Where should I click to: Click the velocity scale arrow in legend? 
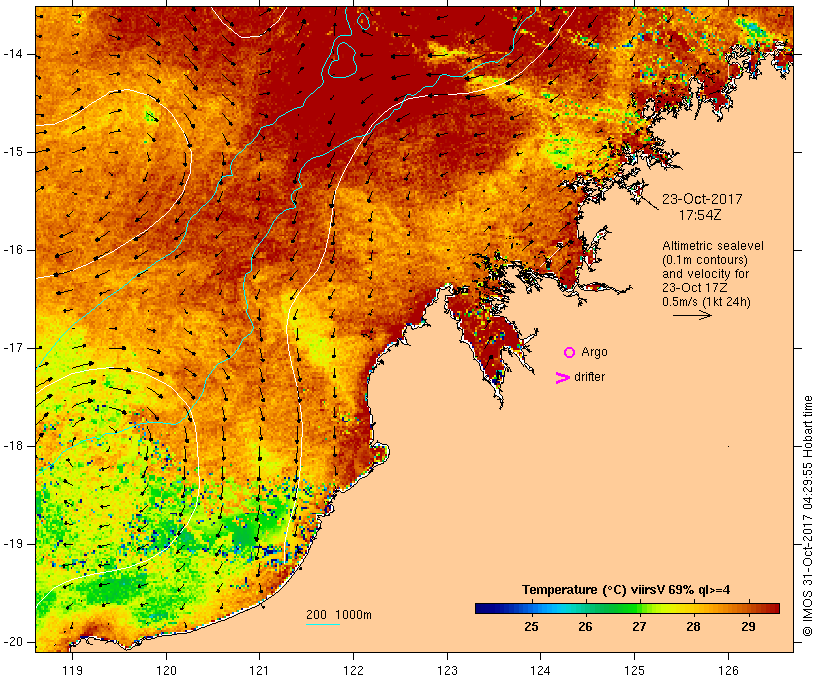click(x=692, y=315)
